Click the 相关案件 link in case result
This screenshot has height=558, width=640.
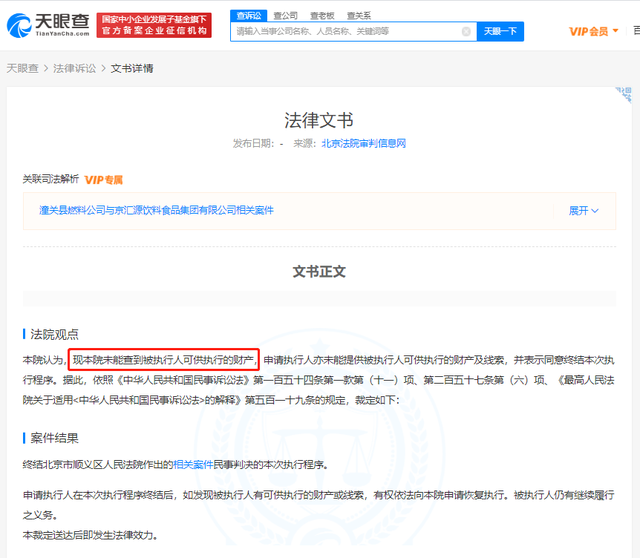coord(193,465)
